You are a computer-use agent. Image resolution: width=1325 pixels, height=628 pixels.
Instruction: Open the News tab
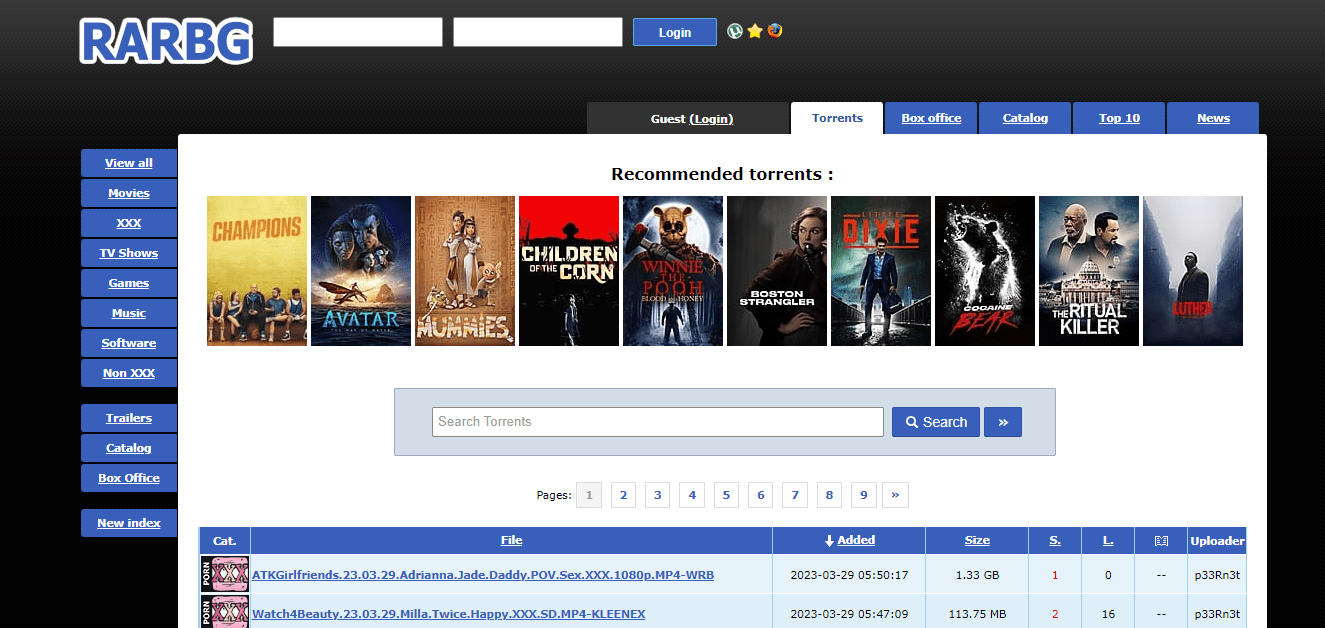pyautogui.click(x=1213, y=118)
